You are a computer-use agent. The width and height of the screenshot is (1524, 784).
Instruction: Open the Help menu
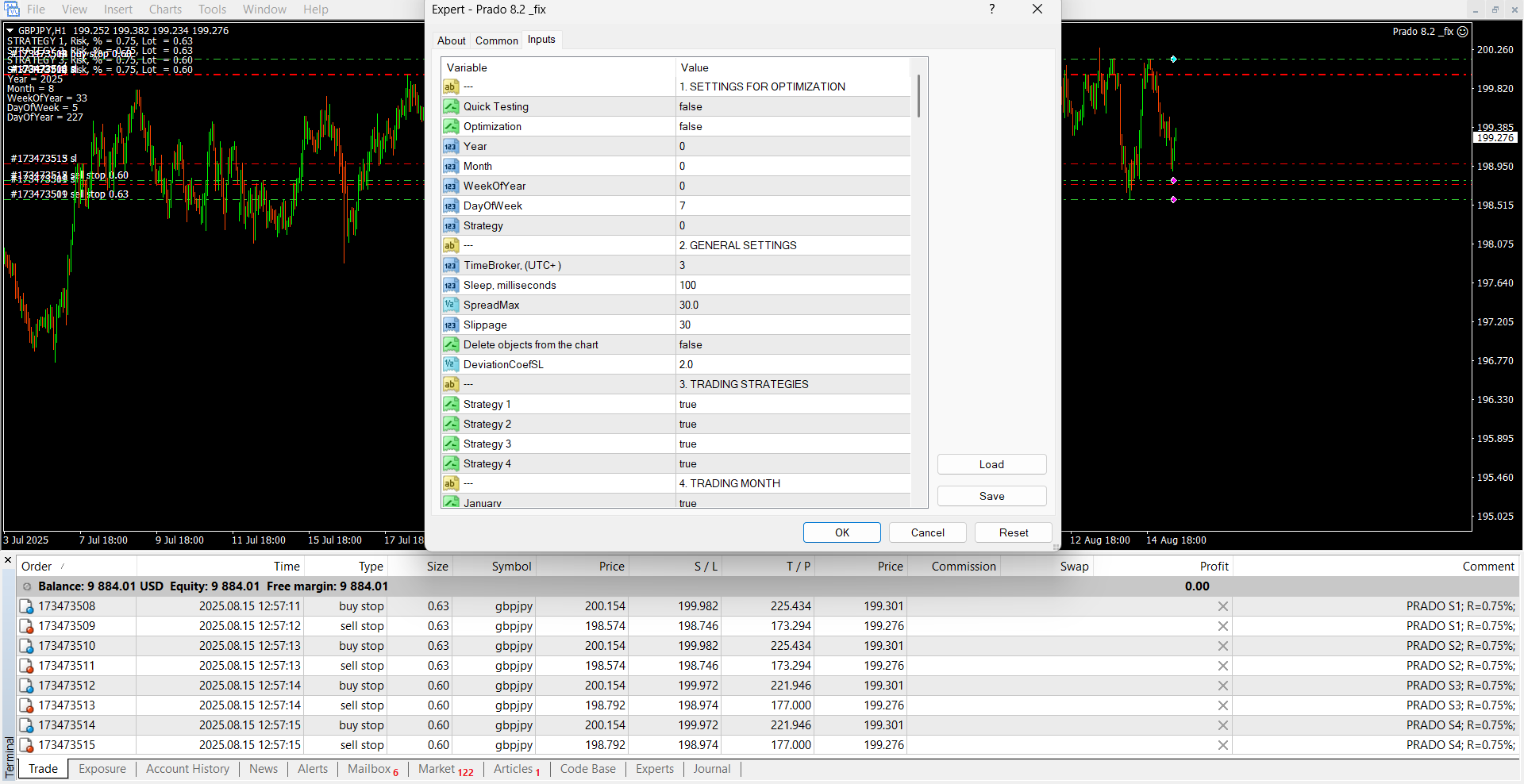[315, 10]
